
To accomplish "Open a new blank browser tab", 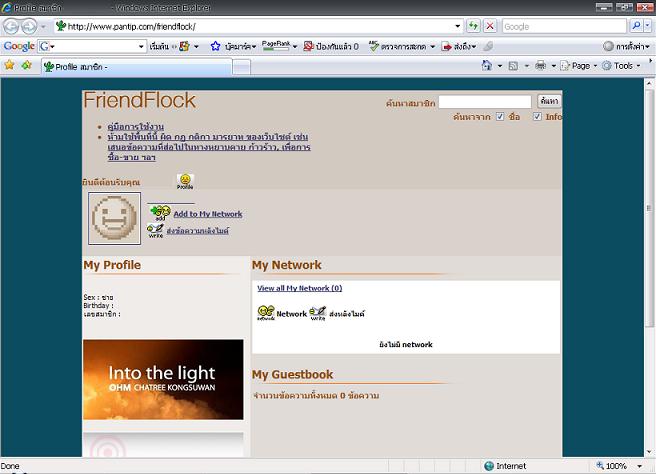I will [241, 67].
